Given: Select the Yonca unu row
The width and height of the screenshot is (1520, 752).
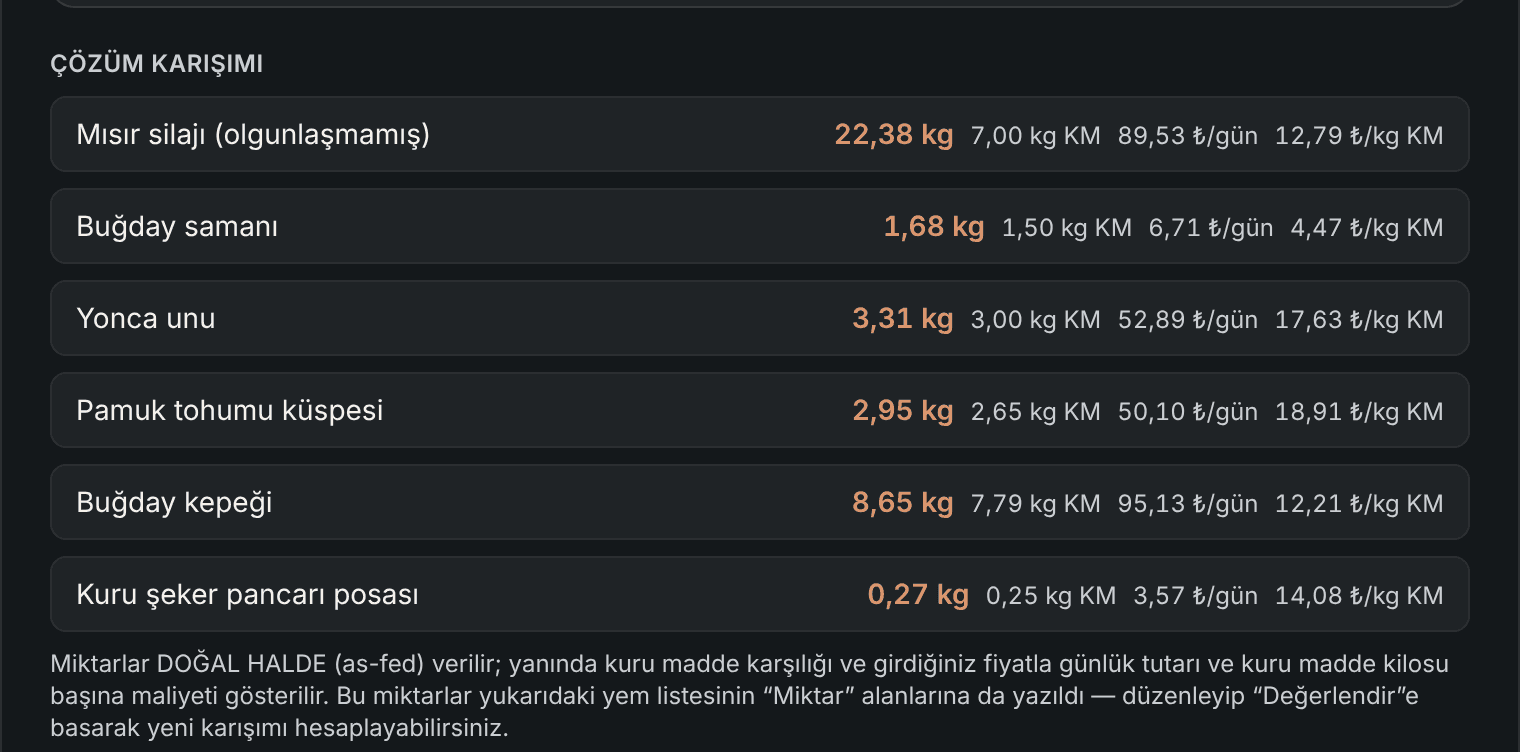Looking at the screenshot, I should point(759,318).
